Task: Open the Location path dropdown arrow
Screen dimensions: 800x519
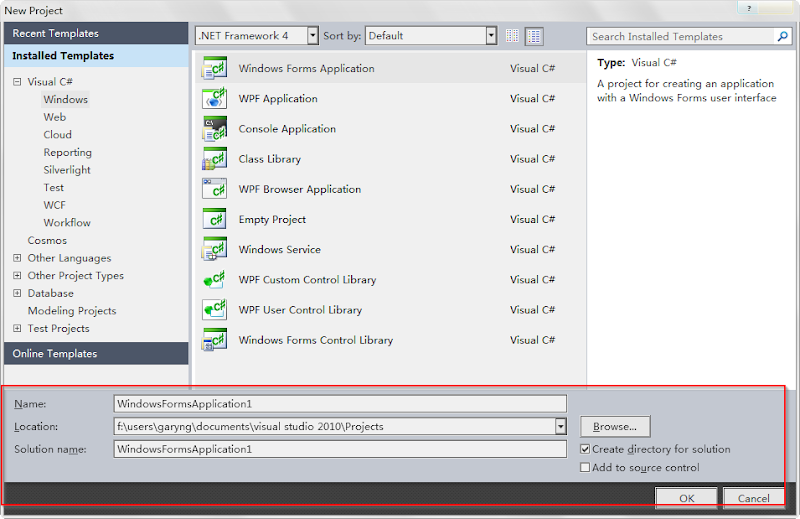Action: click(560, 426)
